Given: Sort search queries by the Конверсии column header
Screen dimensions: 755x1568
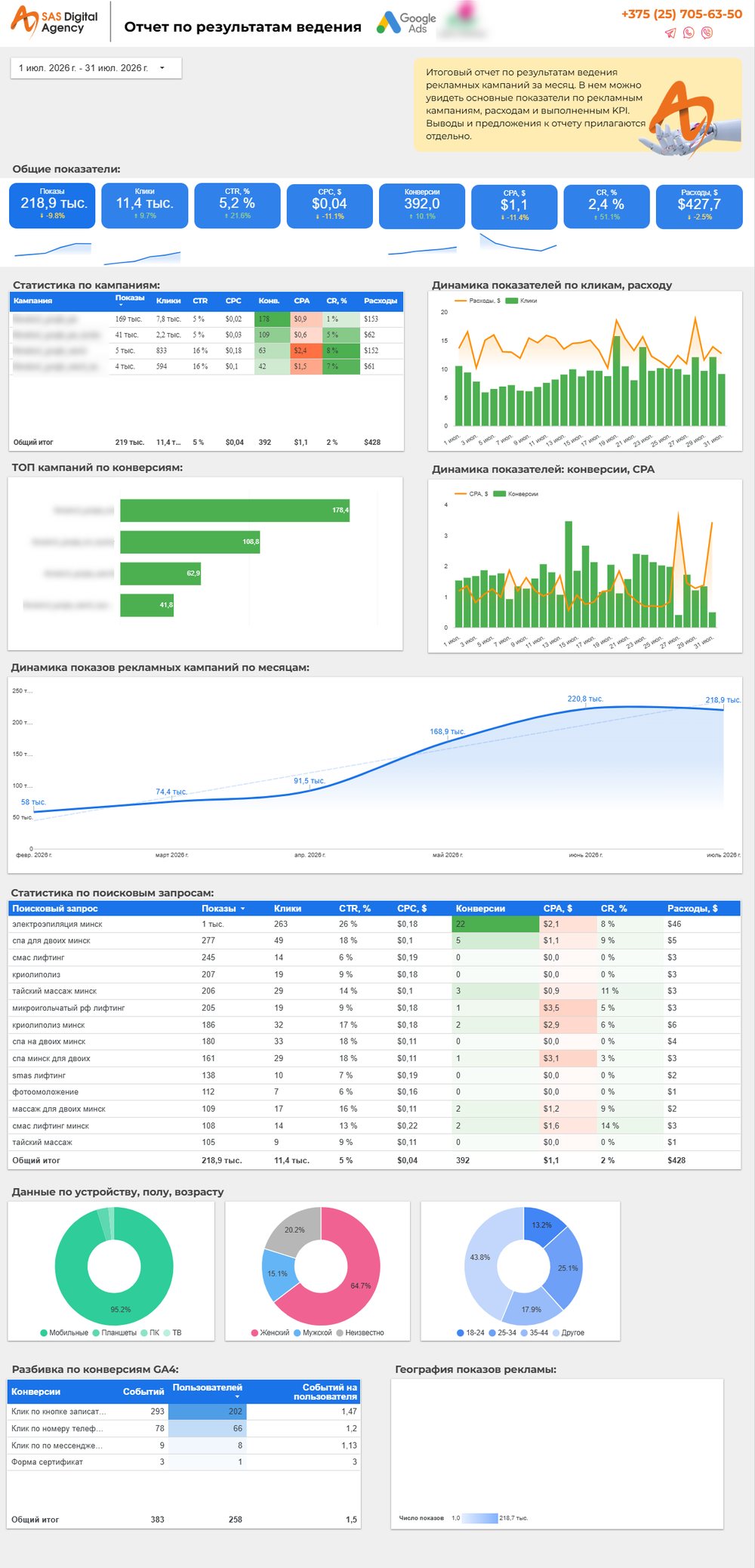Looking at the screenshot, I should pyautogui.click(x=480, y=909).
